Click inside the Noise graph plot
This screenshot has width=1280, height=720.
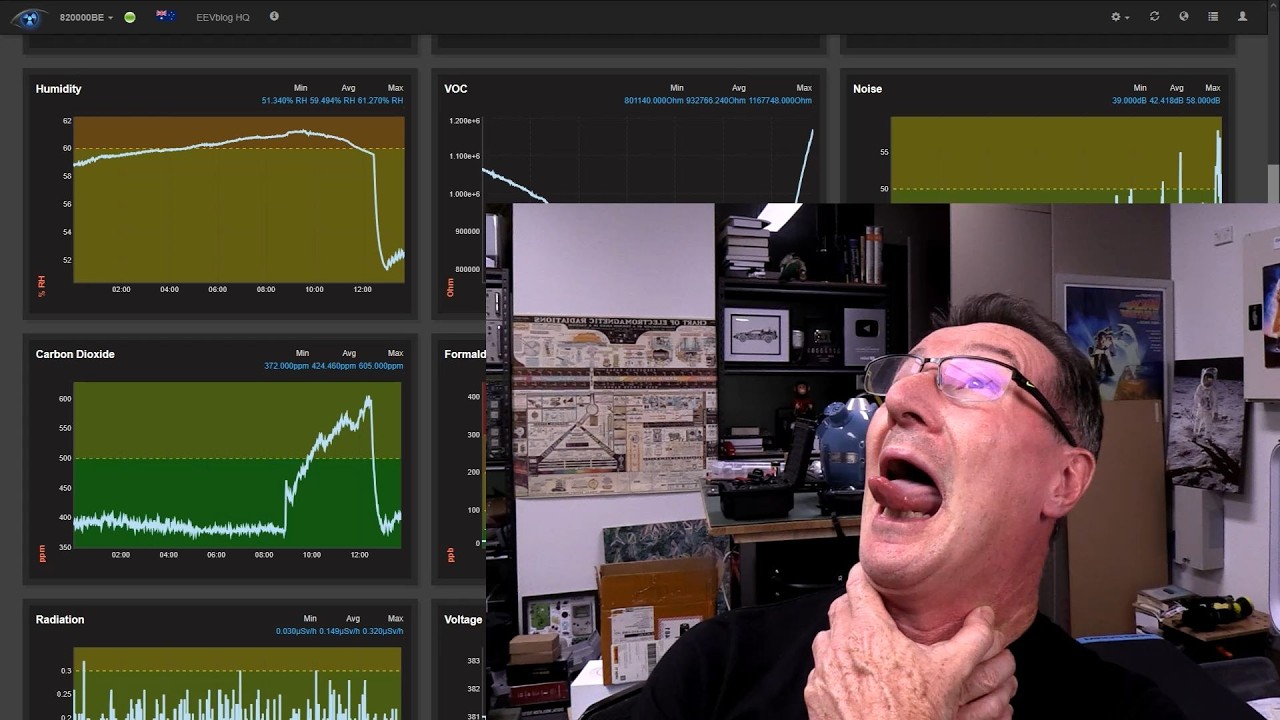[1056, 160]
